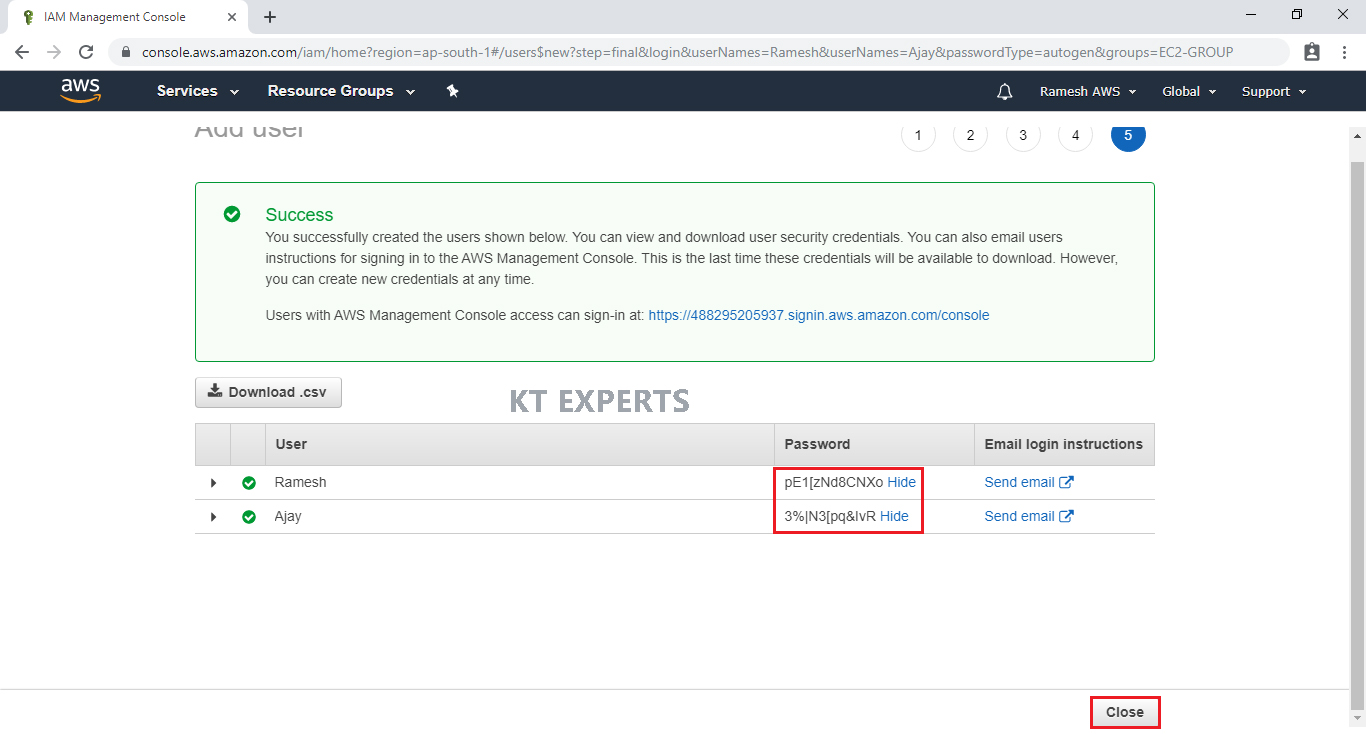Click scrollbar down arrow
Viewport: 1366px width, 734px height.
(1358, 718)
